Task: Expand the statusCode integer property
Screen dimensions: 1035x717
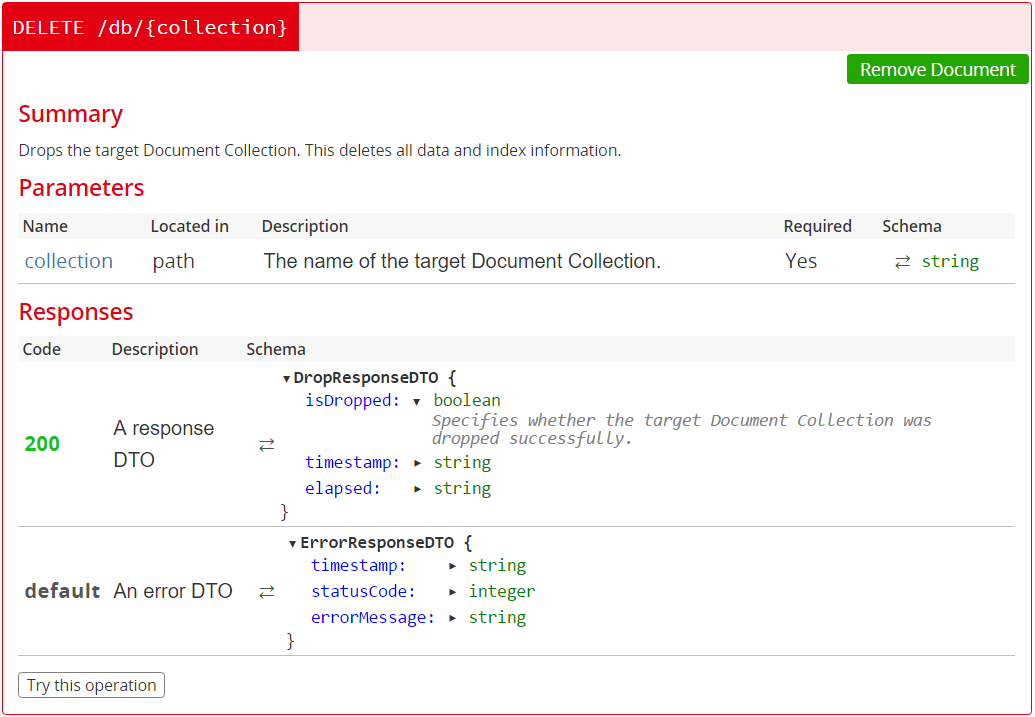Action: click(x=452, y=592)
